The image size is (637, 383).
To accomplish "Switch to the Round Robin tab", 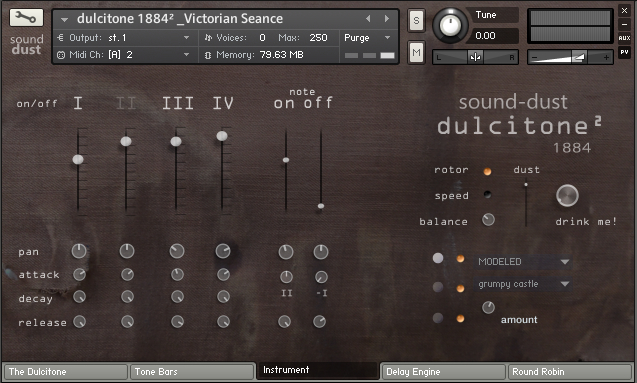I will (570, 372).
